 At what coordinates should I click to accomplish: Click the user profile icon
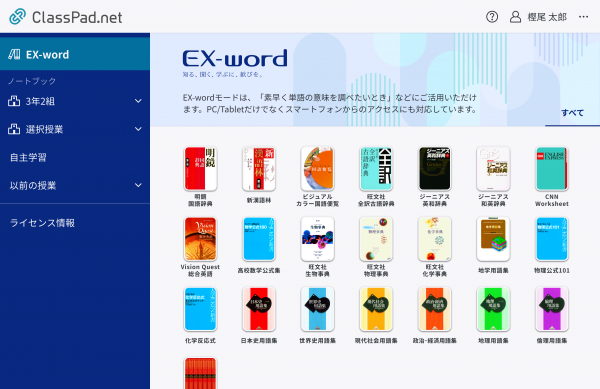515,17
